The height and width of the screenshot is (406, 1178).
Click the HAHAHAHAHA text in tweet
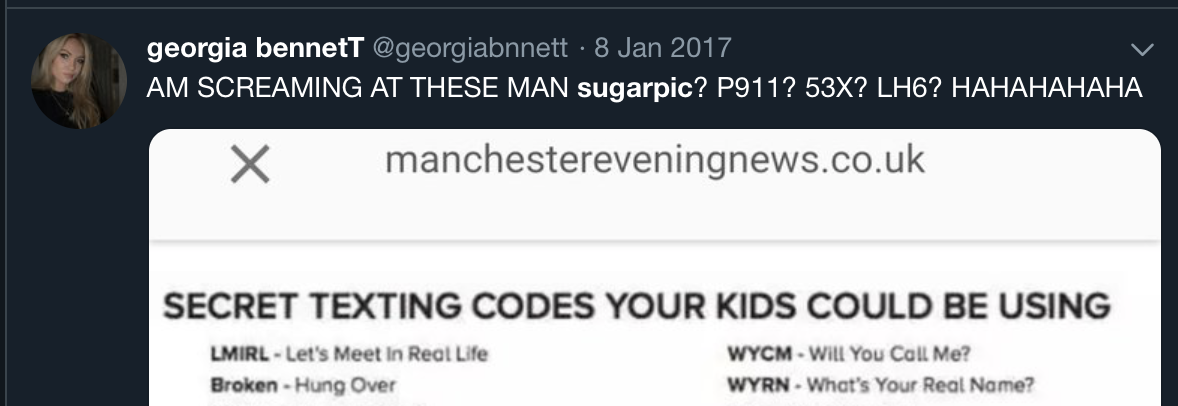coord(1047,88)
